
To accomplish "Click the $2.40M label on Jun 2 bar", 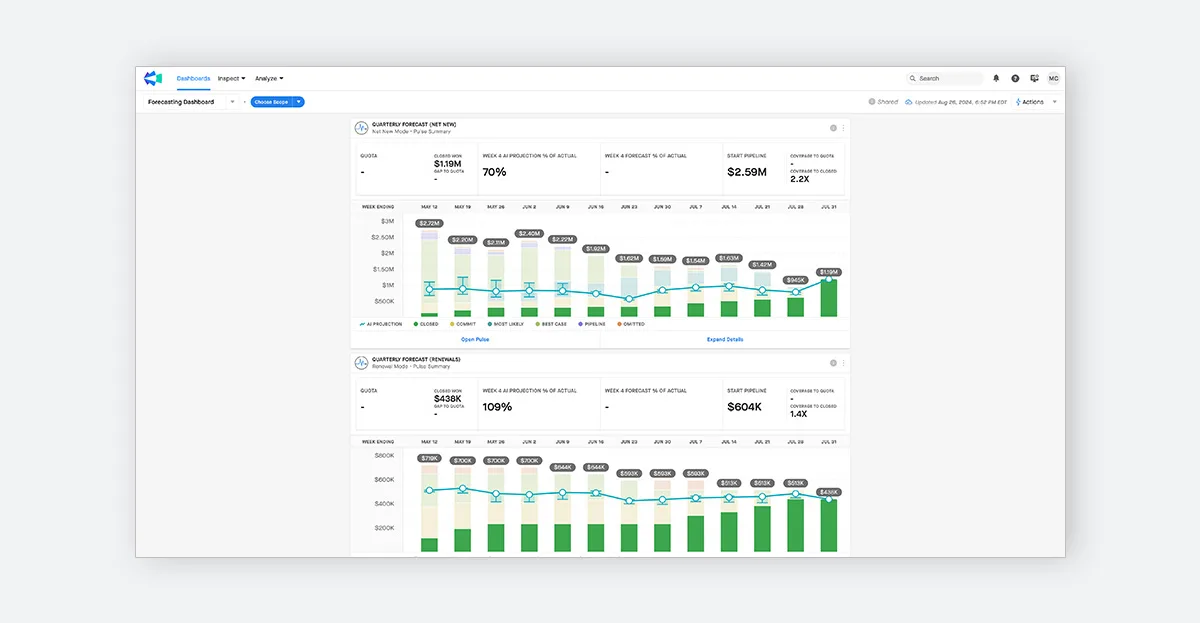I will point(529,233).
